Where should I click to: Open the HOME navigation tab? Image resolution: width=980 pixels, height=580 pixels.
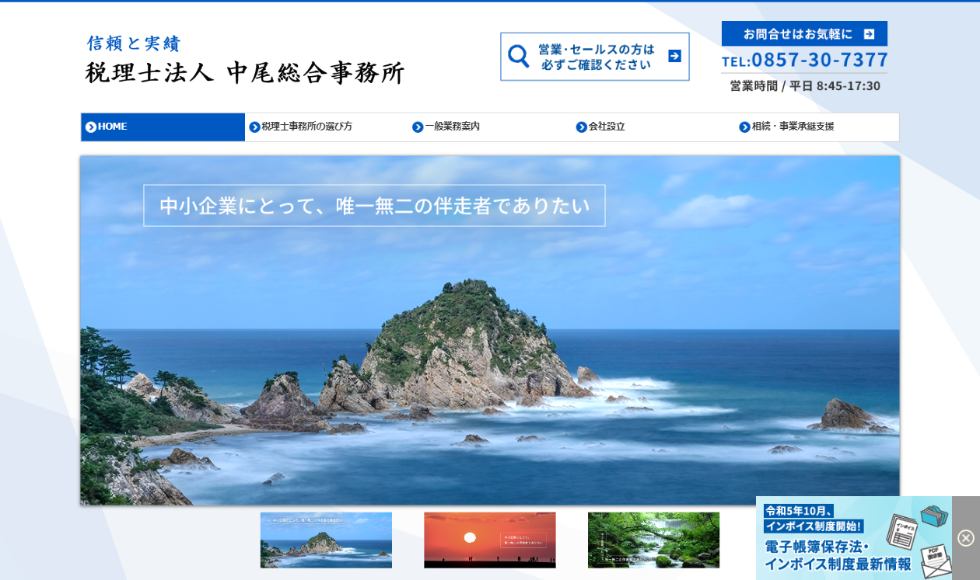click(x=163, y=127)
